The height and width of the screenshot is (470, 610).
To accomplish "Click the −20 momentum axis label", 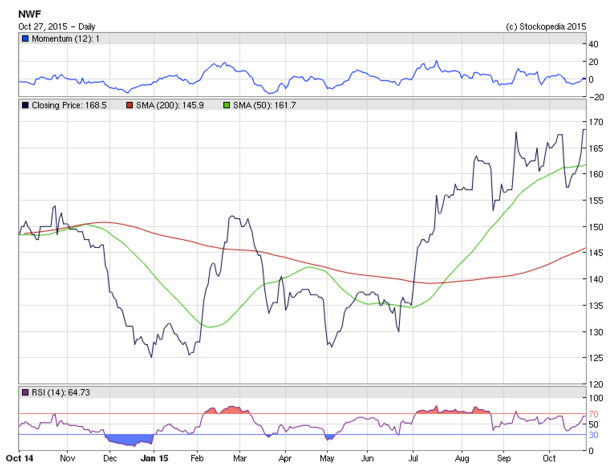I will [x=596, y=97].
